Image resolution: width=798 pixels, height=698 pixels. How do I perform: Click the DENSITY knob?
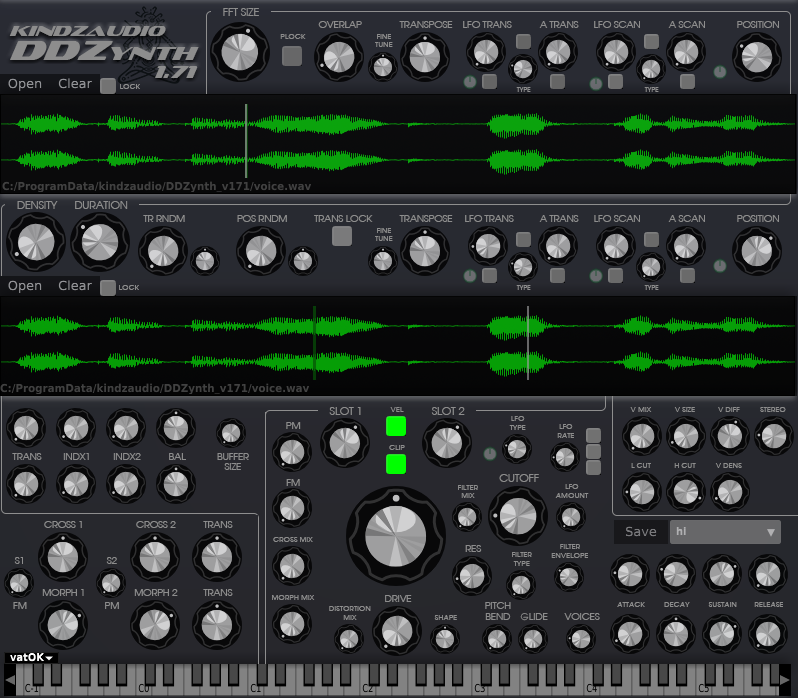tap(36, 242)
